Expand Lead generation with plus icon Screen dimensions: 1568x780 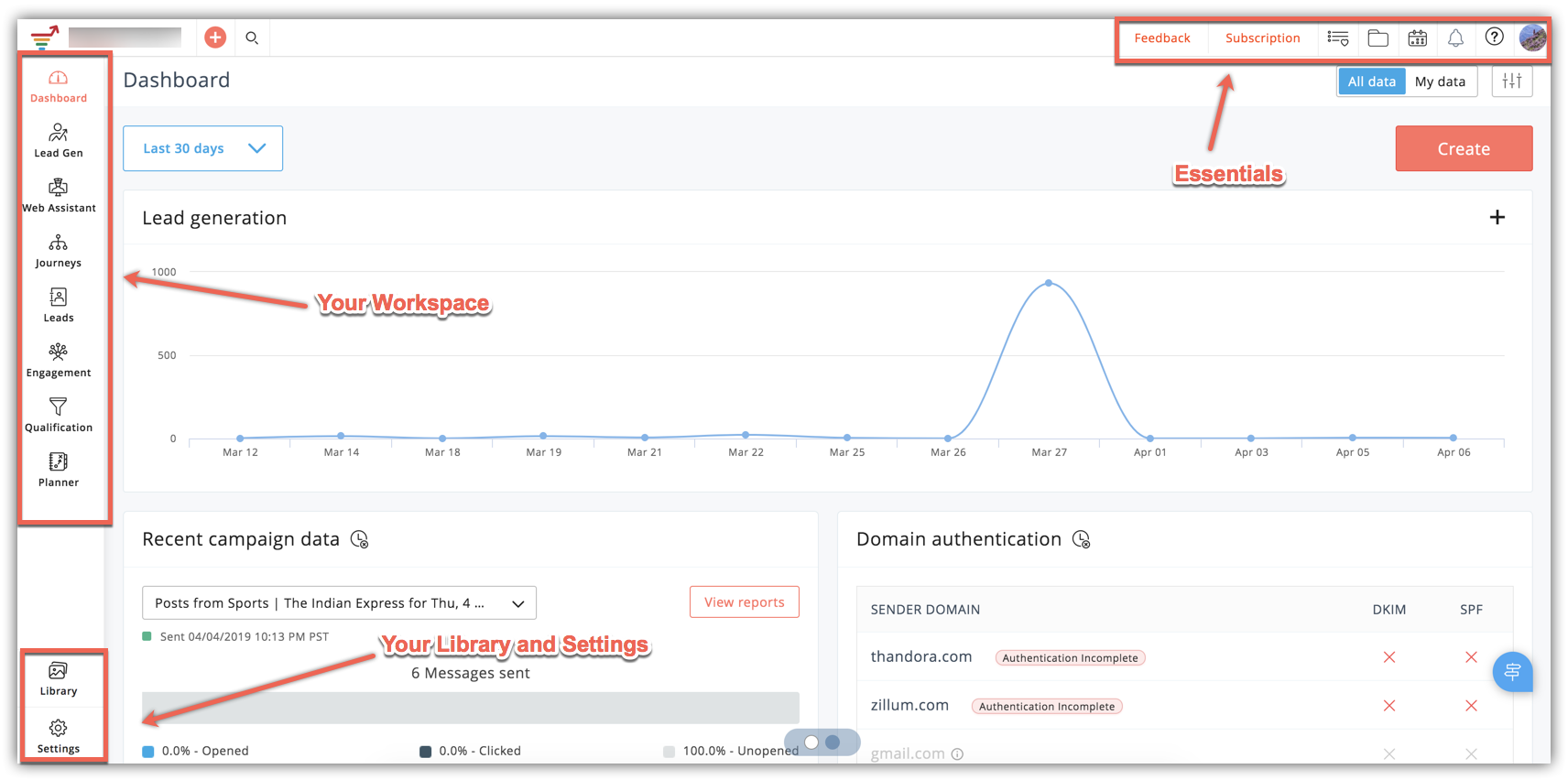(x=1497, y=217)
